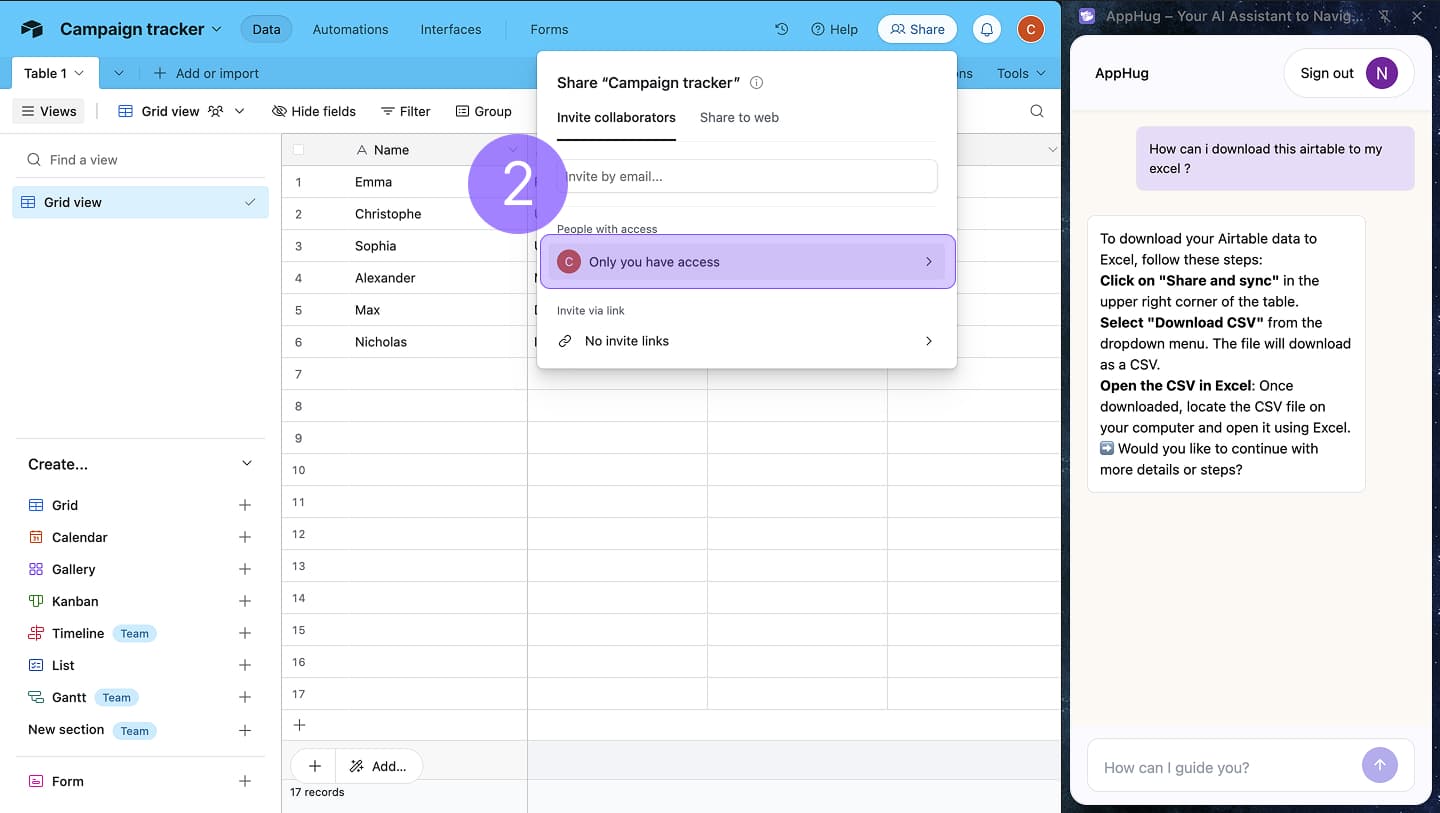The height and width of the screenshot is (813, 1440).
Task: Select Invite collaborators tab
Action: pyautogui.click(x=616, y=117)
